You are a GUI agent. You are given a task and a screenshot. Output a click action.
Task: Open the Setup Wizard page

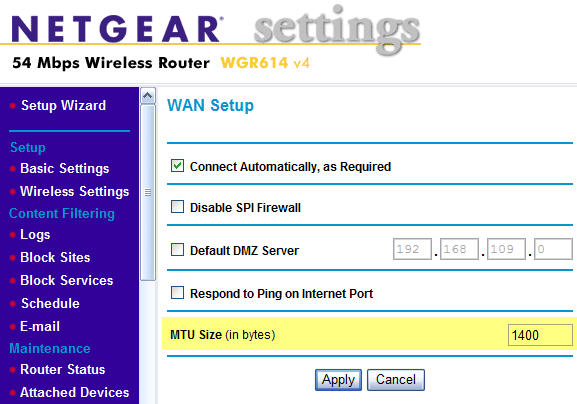pyautogui.click(x=63, y=106)
